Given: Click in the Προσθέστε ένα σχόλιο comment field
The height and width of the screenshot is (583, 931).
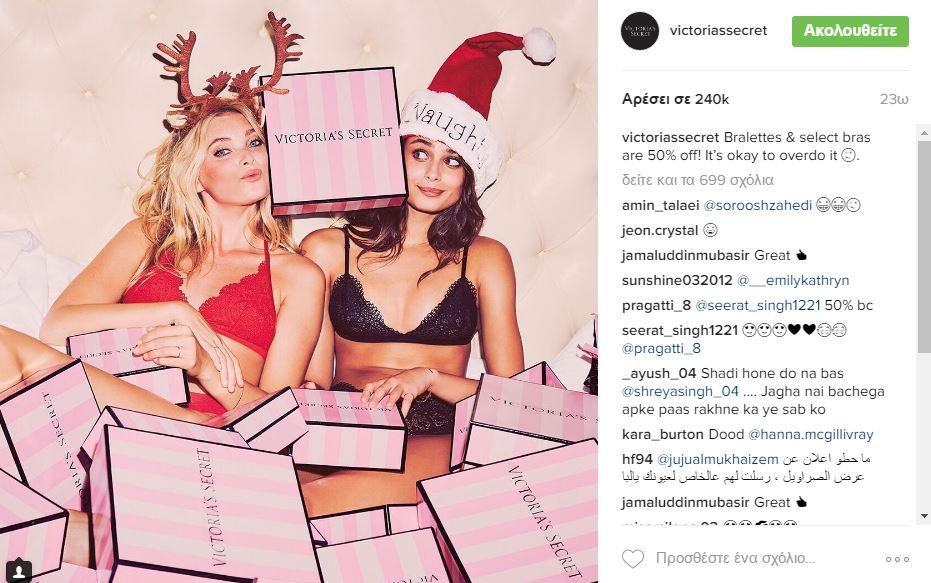Looking at the screenshot, I should pyautogui.click(x=735, y=558).
